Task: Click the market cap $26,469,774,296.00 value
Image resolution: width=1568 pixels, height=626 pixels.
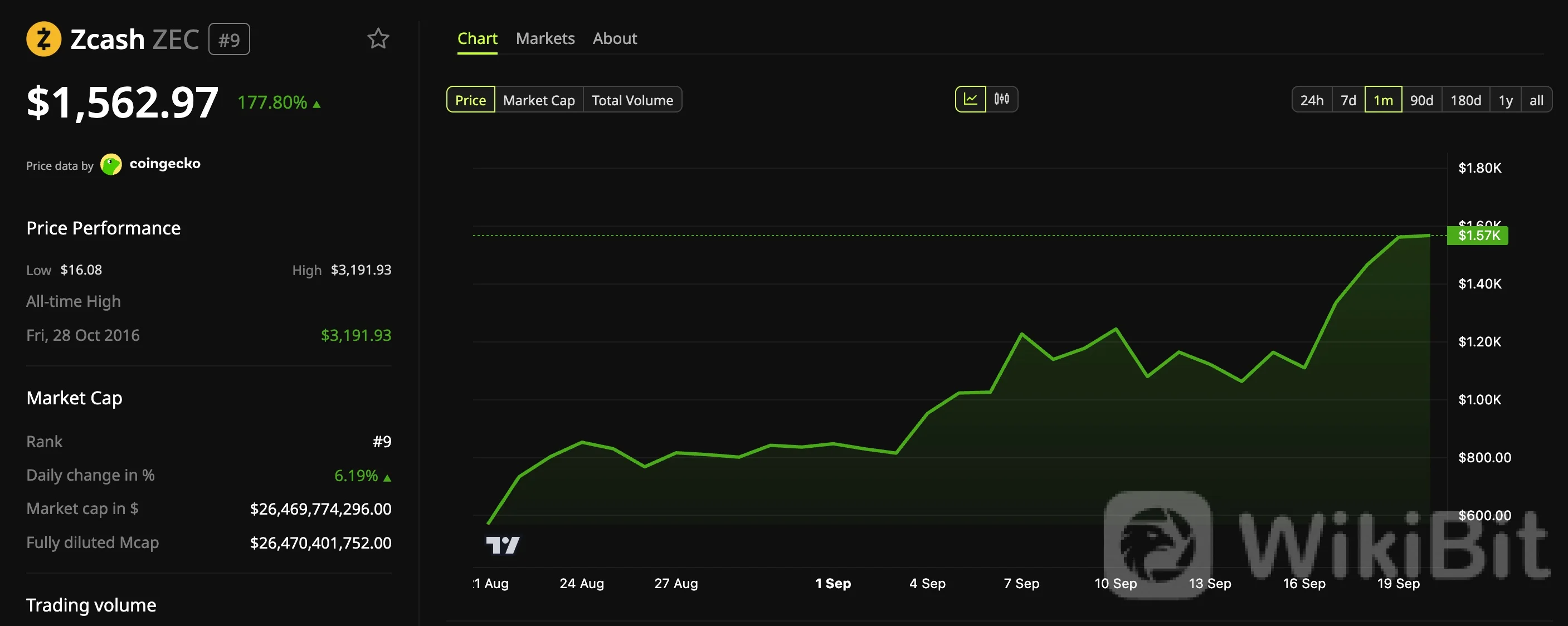Action: 321,508
